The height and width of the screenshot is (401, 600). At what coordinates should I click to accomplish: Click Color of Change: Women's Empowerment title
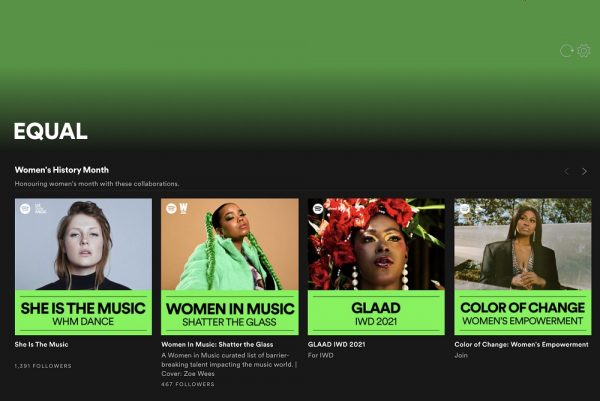point(521,344)
